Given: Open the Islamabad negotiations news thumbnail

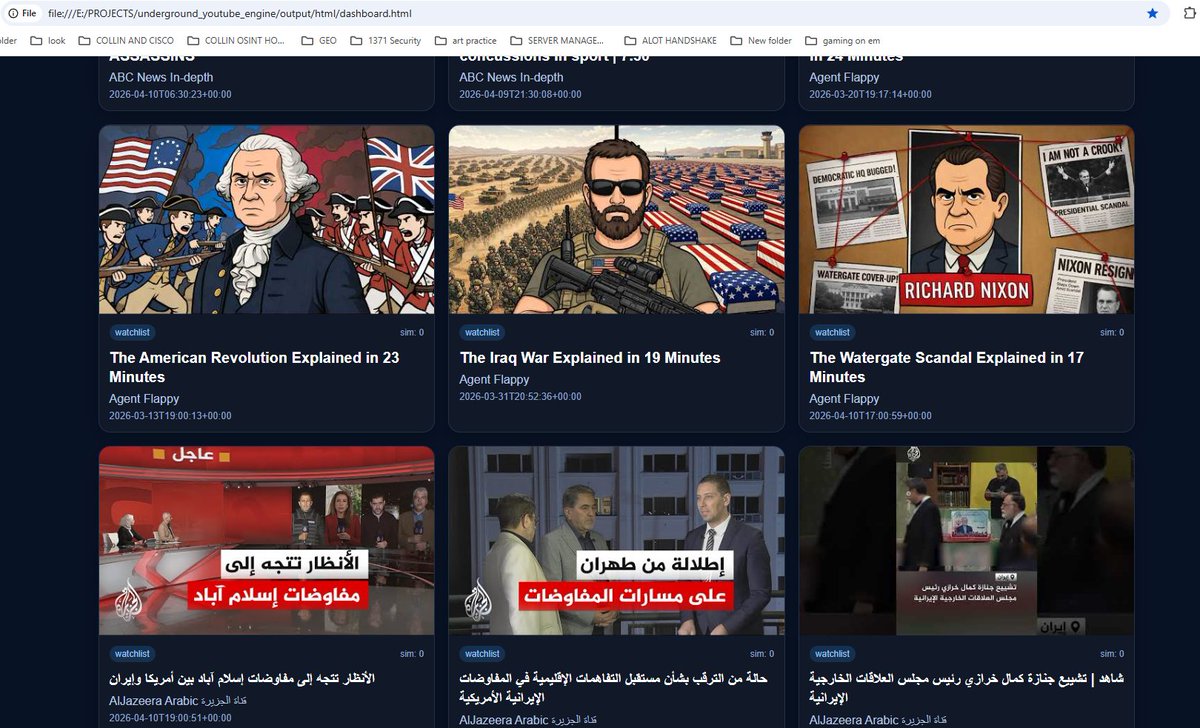Looking at the screenshot, I should [x=267, y=541].
